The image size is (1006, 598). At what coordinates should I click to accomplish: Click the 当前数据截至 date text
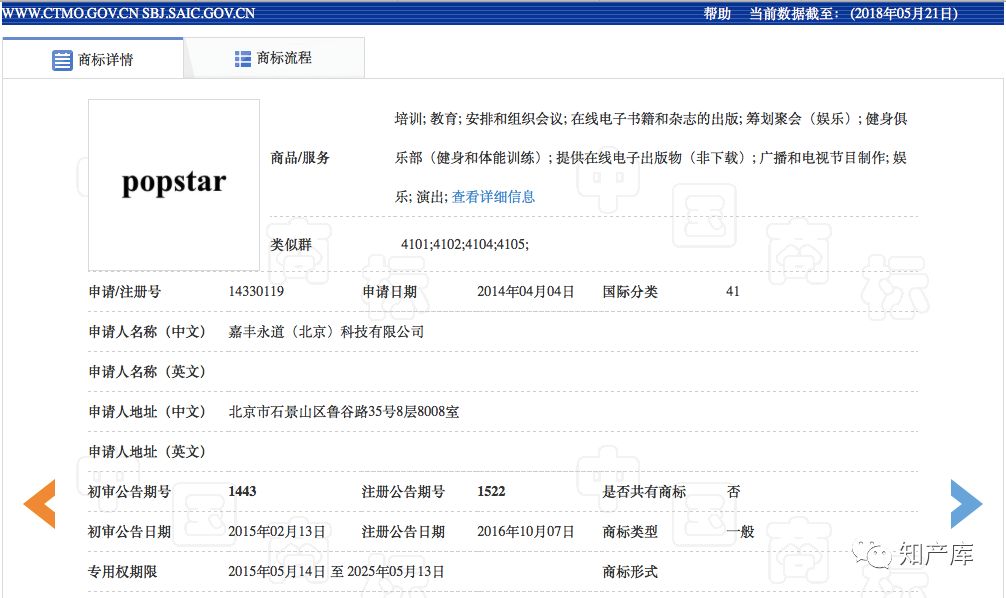tap(853, 13)
